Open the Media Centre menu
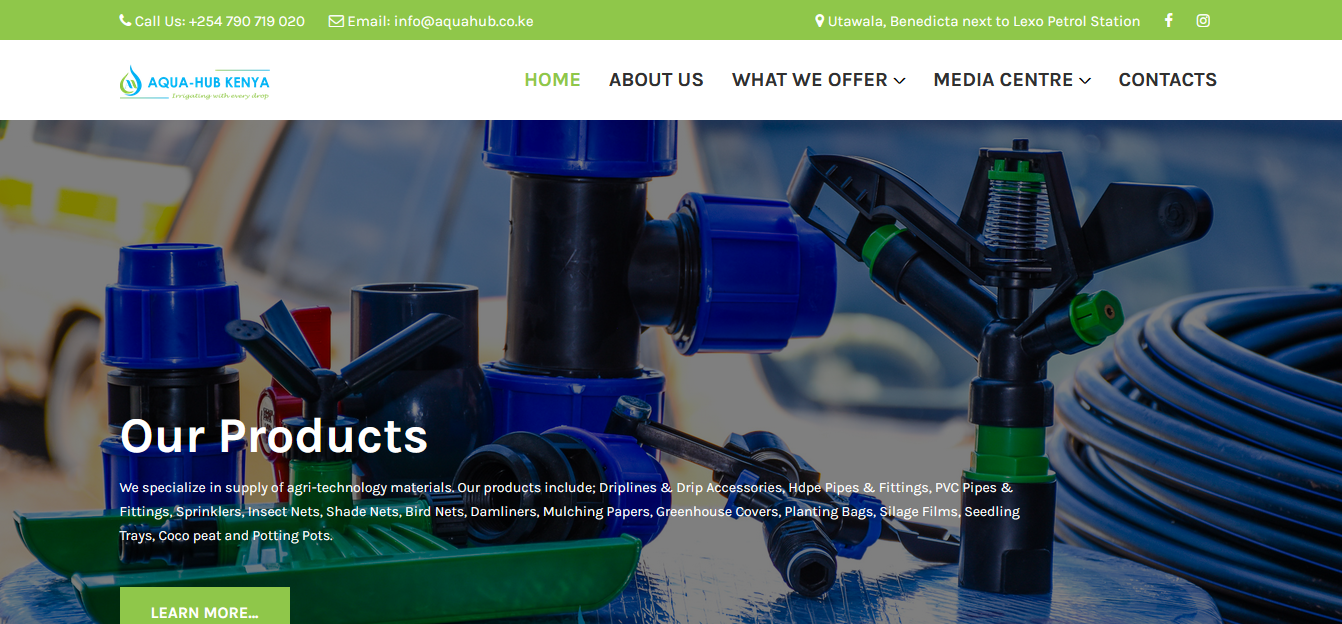Viewport: 1342px width, 624px height. point(1012,80)
